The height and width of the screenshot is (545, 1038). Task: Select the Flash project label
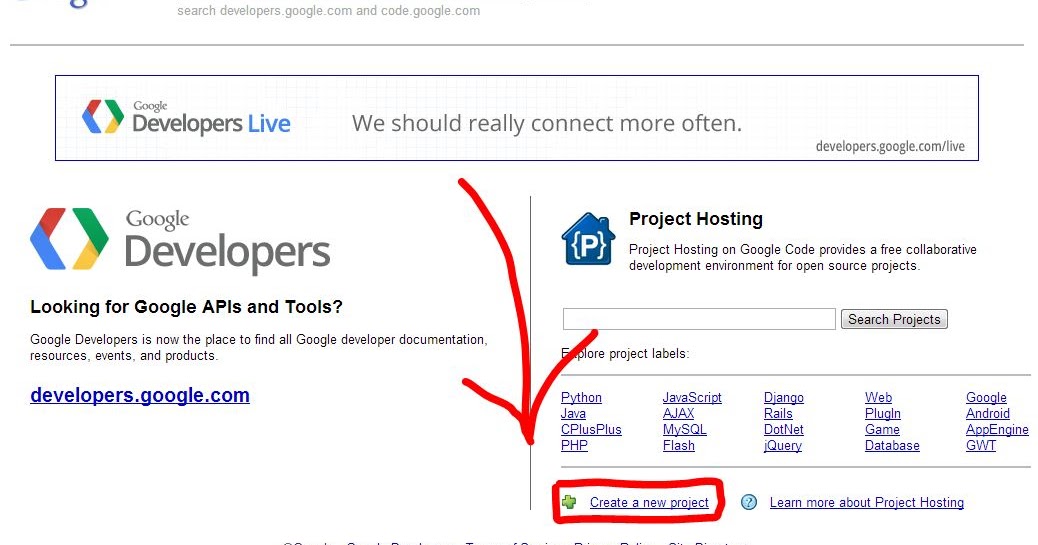pos(679,445)
